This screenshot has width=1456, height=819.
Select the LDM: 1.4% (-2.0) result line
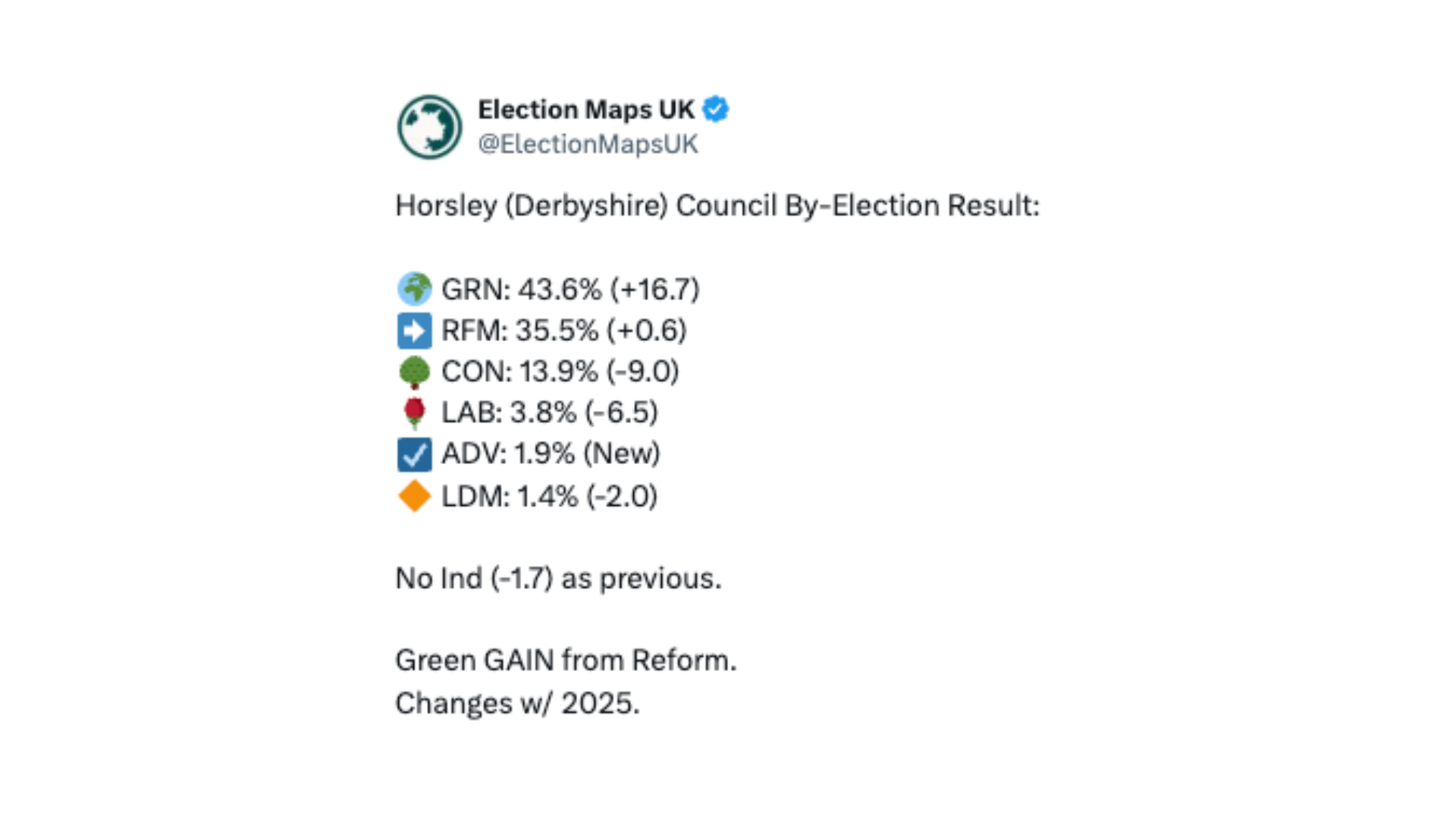click(x=549, y=497)
